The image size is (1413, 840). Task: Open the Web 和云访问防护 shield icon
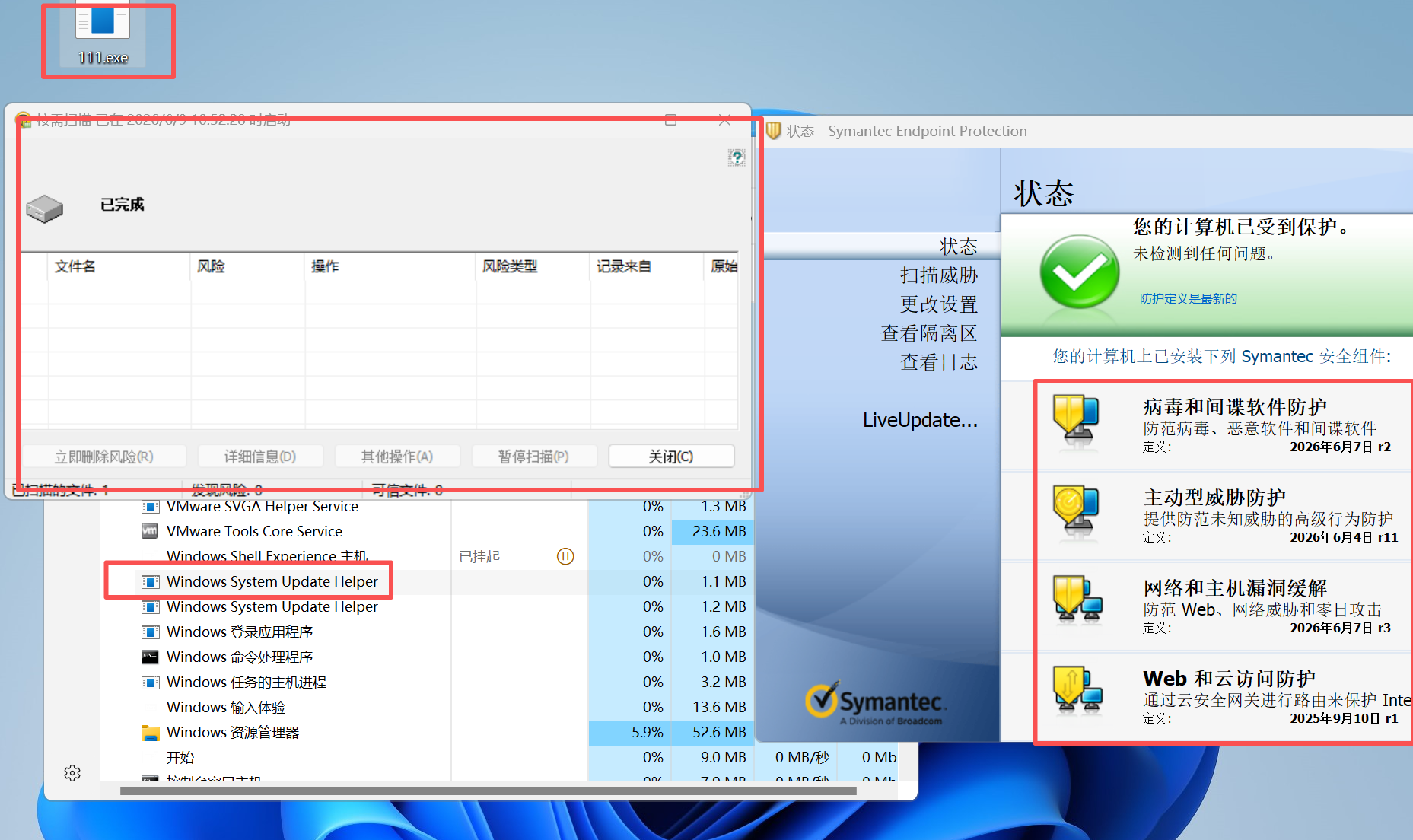click(1077, 691)
